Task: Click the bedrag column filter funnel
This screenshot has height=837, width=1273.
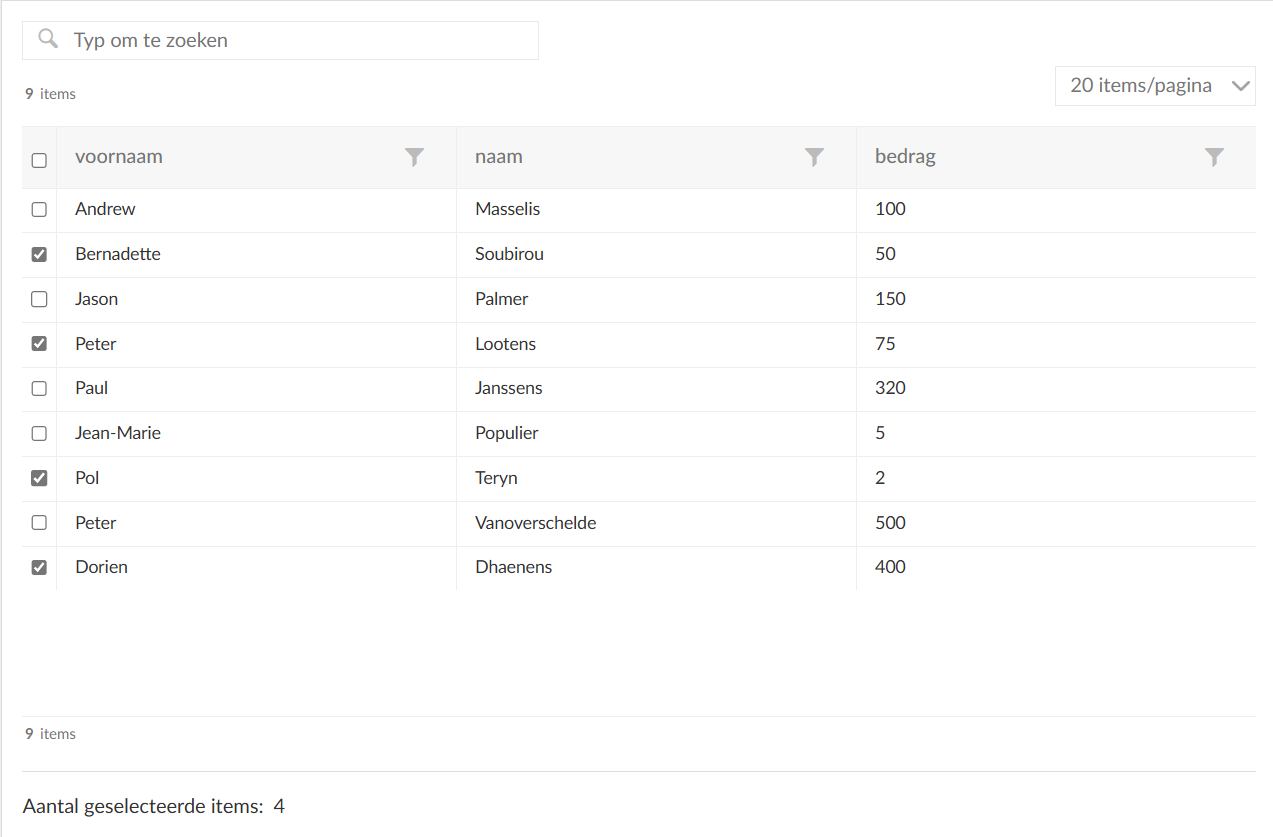Action: [x=1214, y=157]
